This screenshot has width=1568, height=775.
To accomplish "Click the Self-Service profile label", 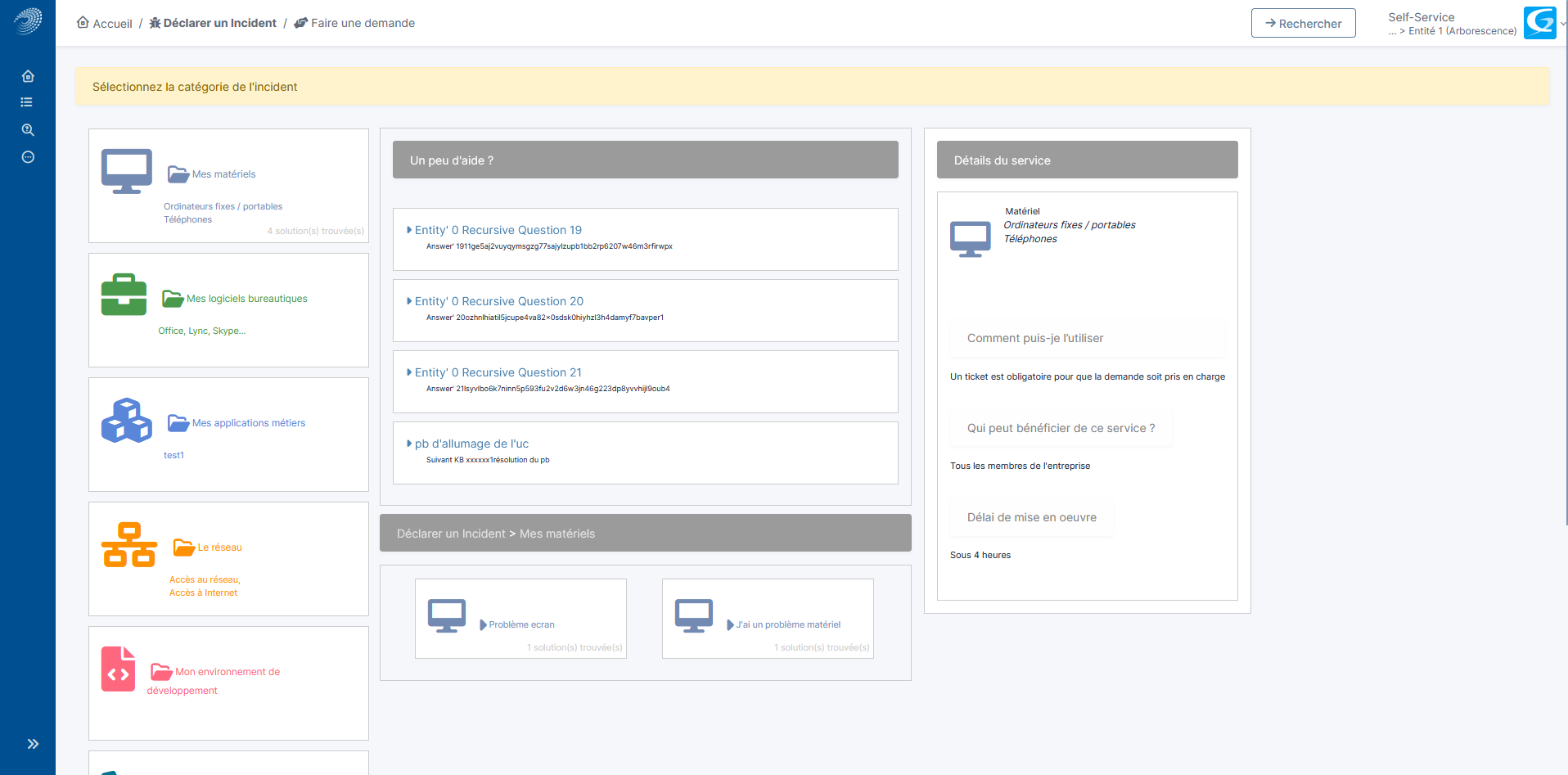I will coord(1421,16).
